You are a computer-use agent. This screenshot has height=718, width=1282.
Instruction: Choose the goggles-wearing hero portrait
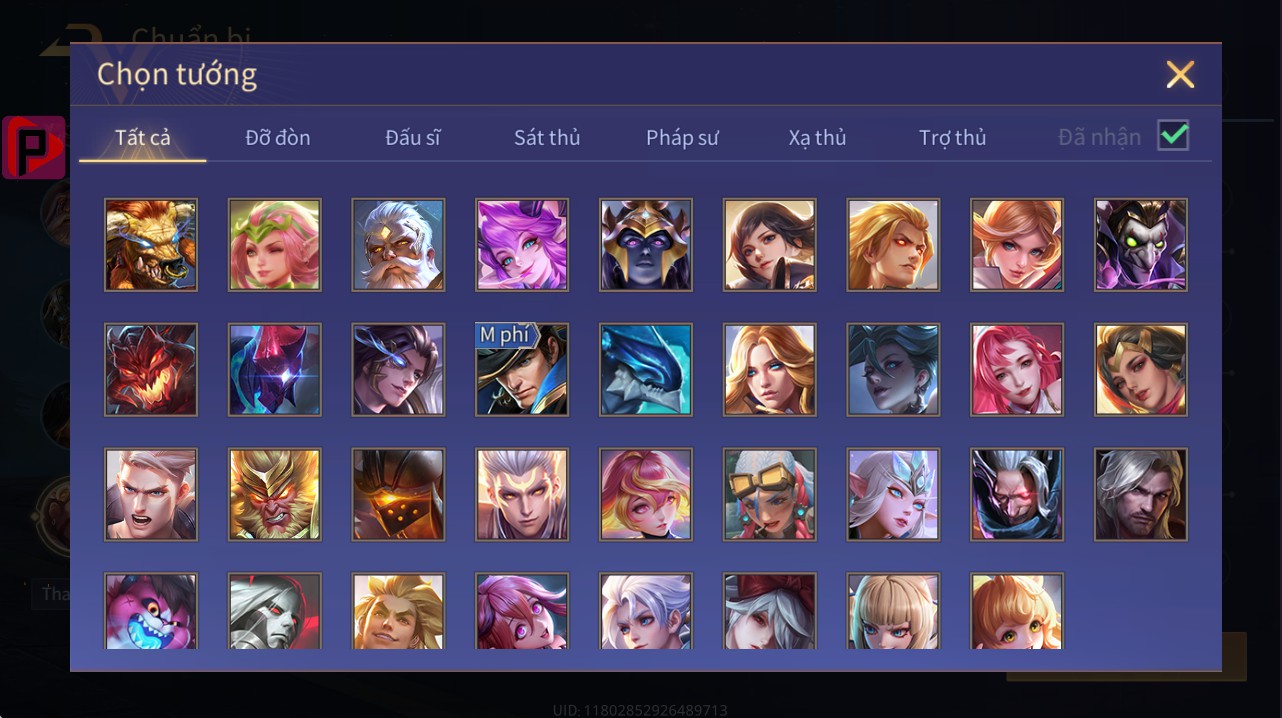[x=770, y=495]
